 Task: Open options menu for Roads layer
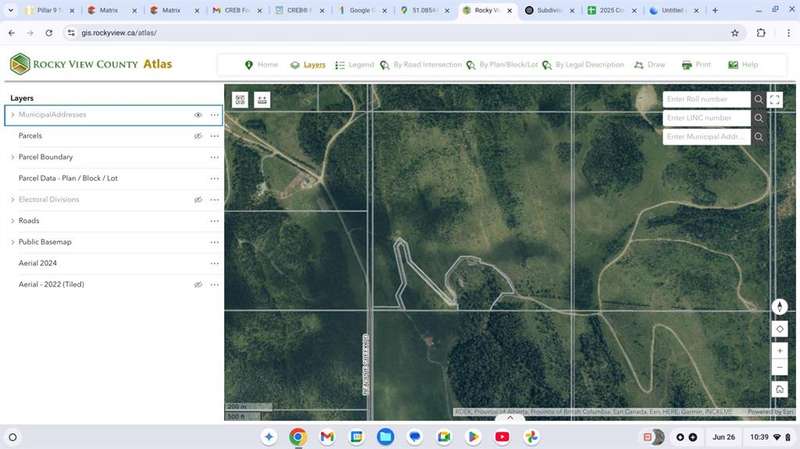214,221
